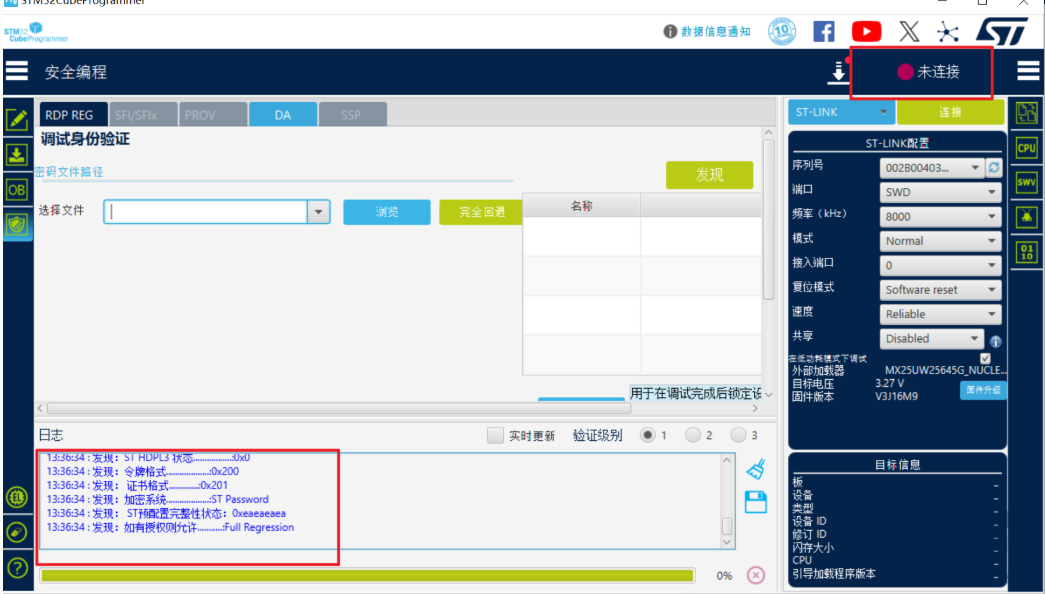Save the log using floppy disk icon

click(756, 502)
